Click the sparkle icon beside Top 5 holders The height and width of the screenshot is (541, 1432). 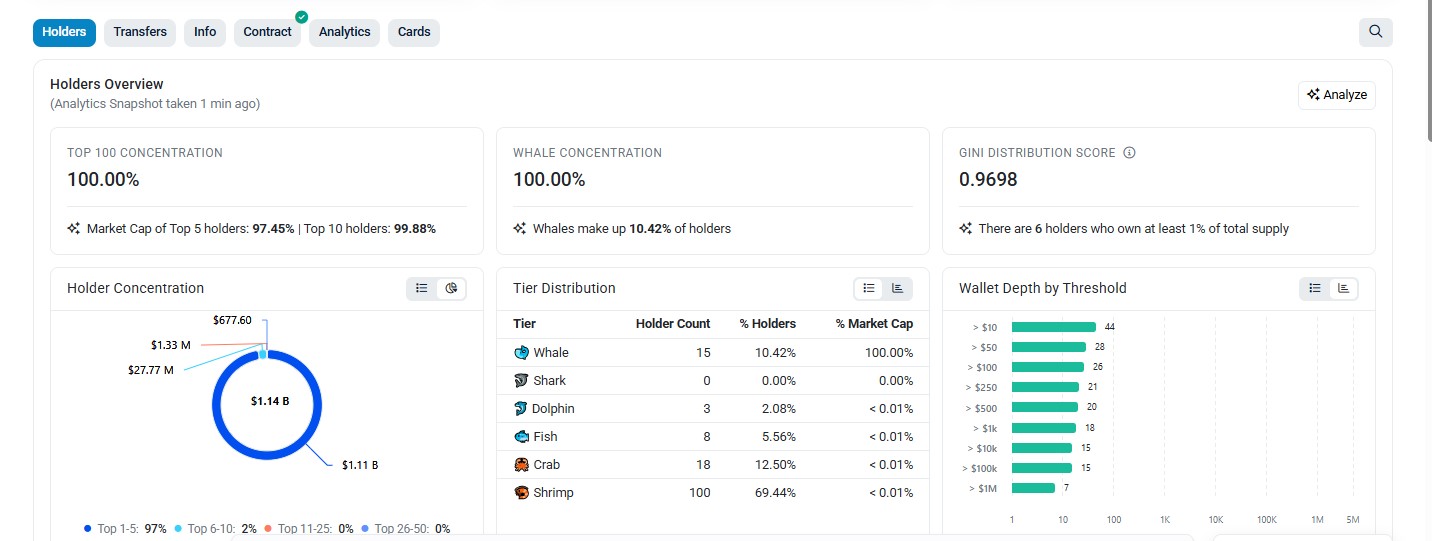(x=73, y=228)
